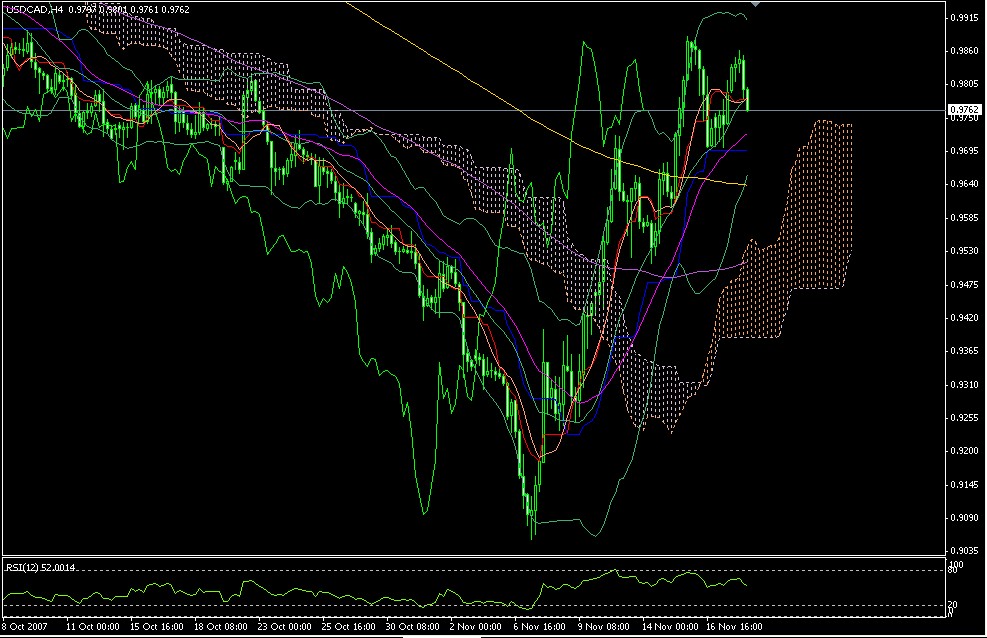Click the 0.9365 price axis label

966,351
